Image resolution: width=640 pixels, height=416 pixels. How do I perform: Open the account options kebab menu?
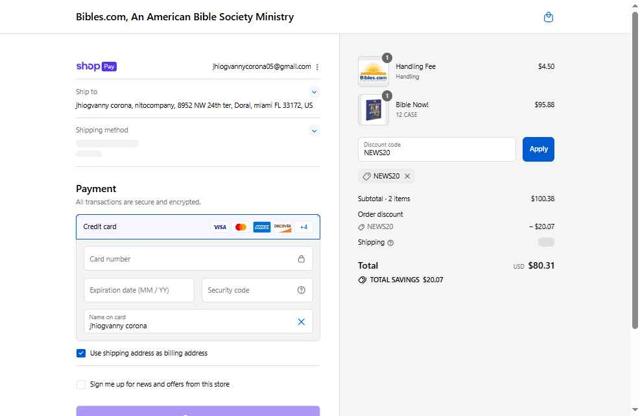tap(317, 67)
